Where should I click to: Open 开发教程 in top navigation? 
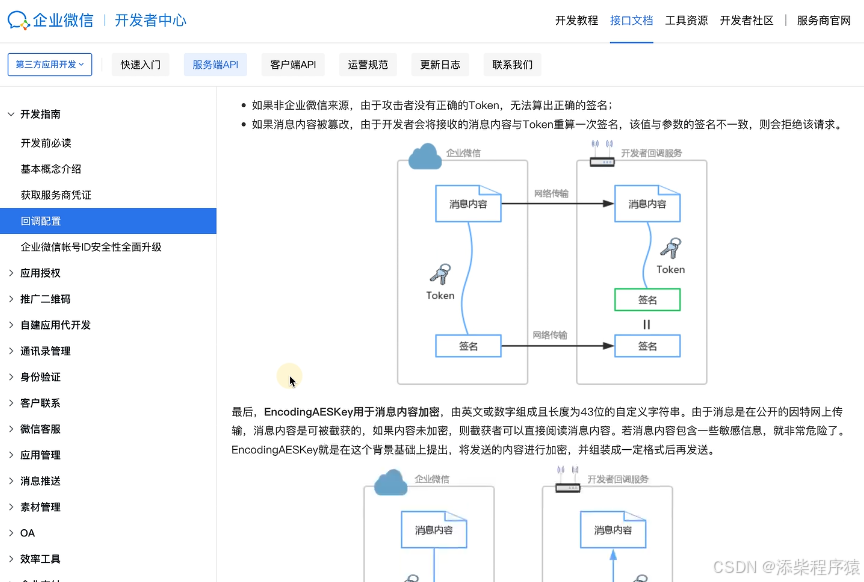tap(576, 20)
